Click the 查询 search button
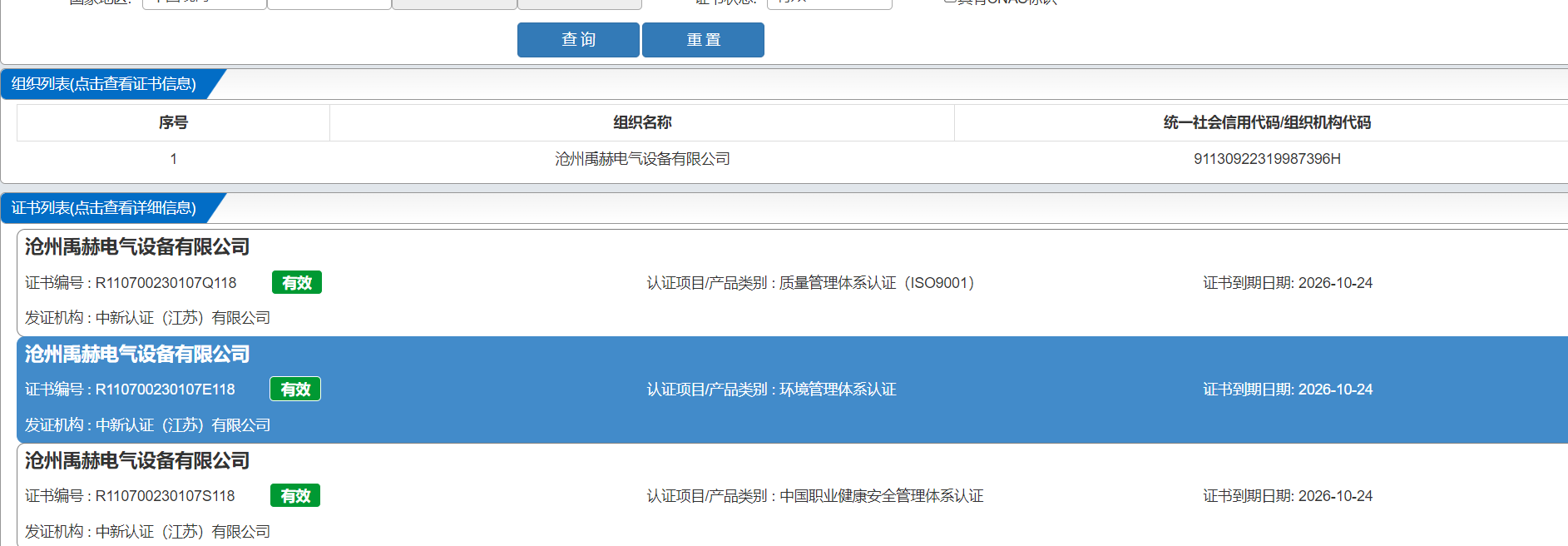 pyautogui.click(x=578, y=40)
